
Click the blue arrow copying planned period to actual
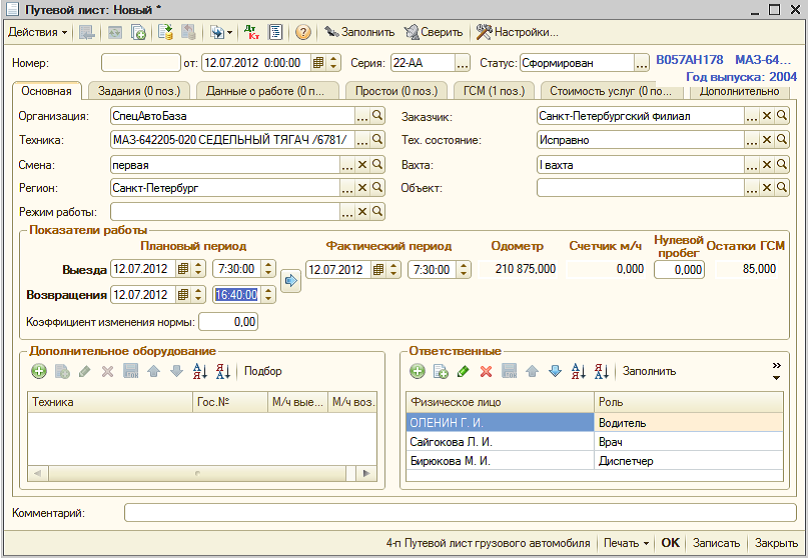point(291,281)
